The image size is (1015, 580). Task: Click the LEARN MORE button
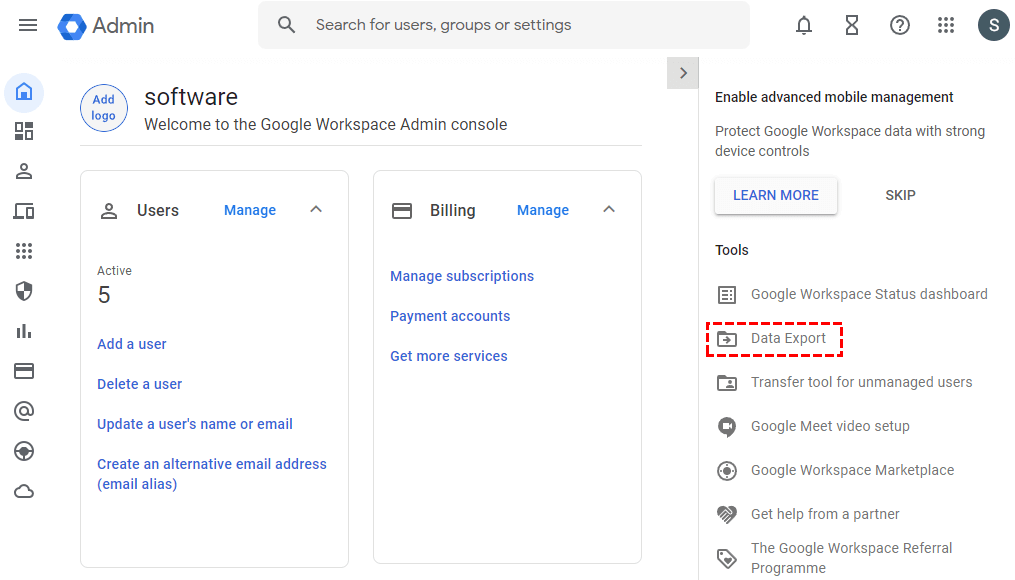(x=776, y=195)
